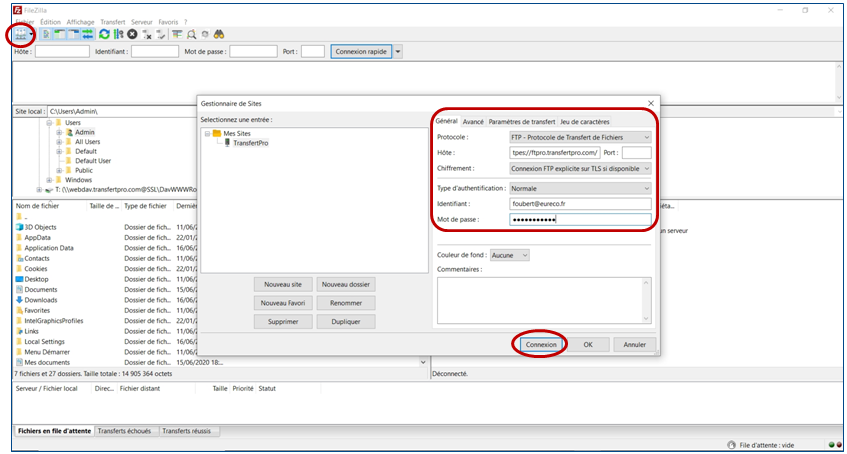Open the Affichage menu
This screenshot has width=847, height=454.
80,22
